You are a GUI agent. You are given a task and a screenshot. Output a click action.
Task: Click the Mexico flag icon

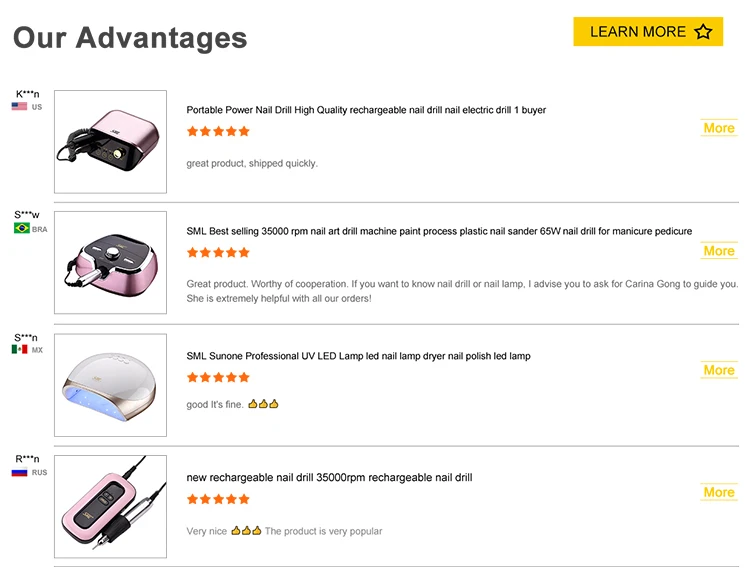[20, 350]
